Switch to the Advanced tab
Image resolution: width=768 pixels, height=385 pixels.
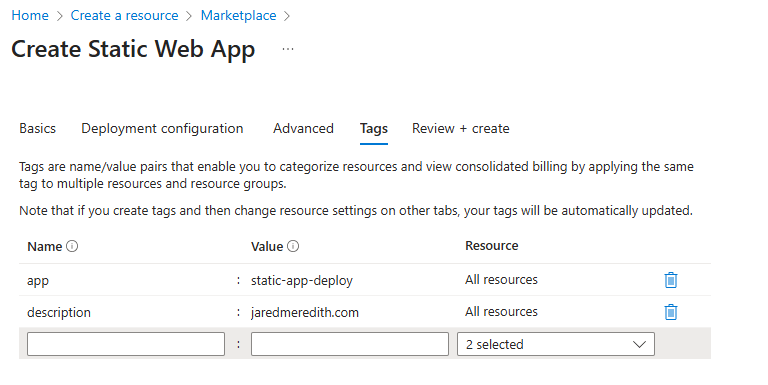click(x=303, y=128)
